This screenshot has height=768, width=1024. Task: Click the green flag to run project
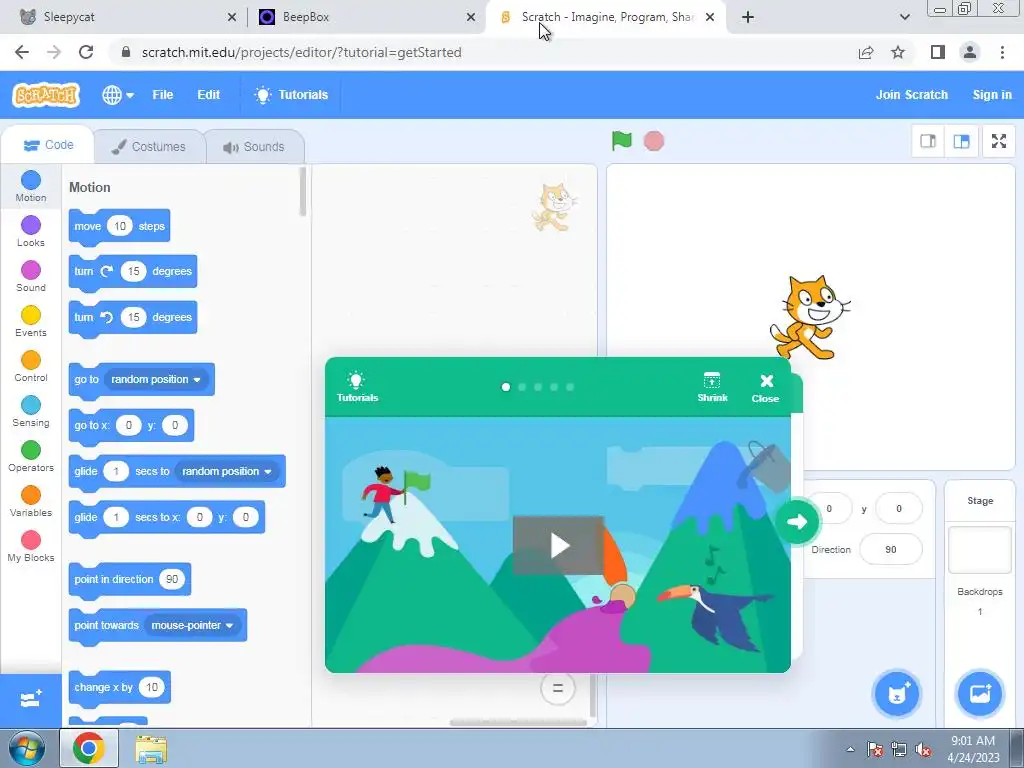pyautogui.click(x=622, y=140)
